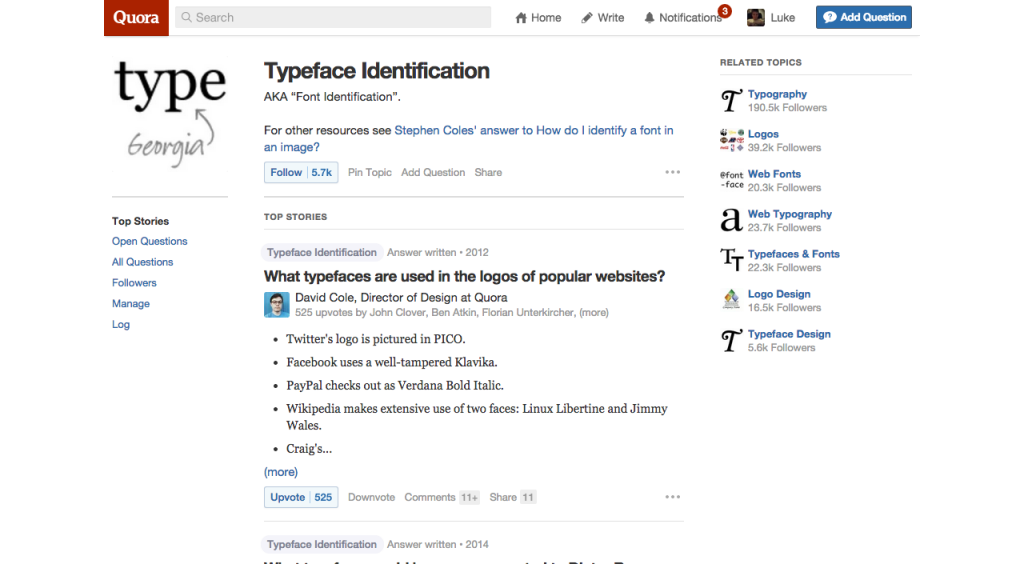Open the Web Typography related topic
The image size is (1024, 564).
click(790, 214)
